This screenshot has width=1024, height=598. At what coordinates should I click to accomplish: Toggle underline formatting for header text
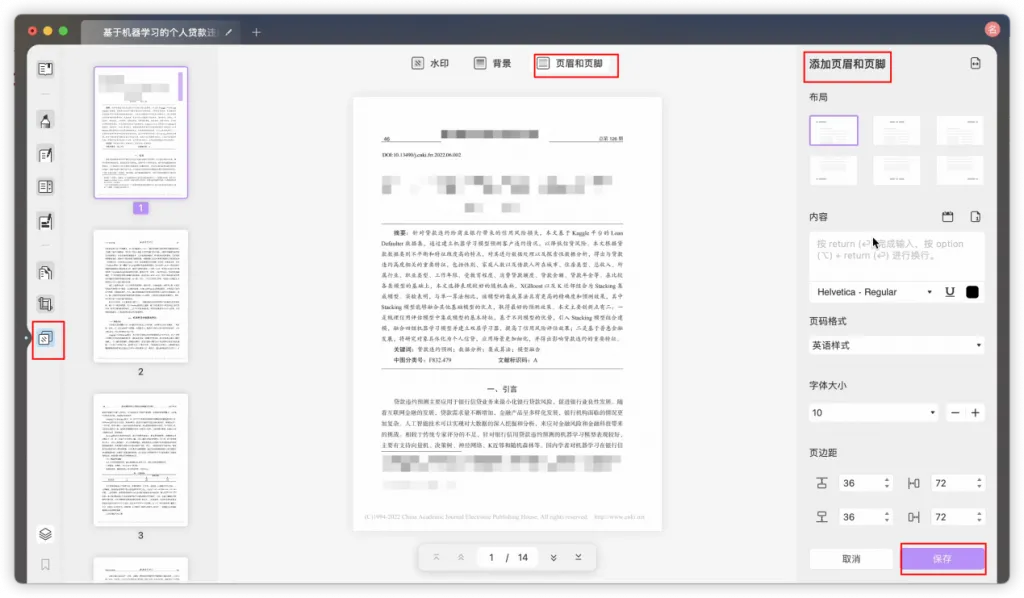[x=949, y=292]
